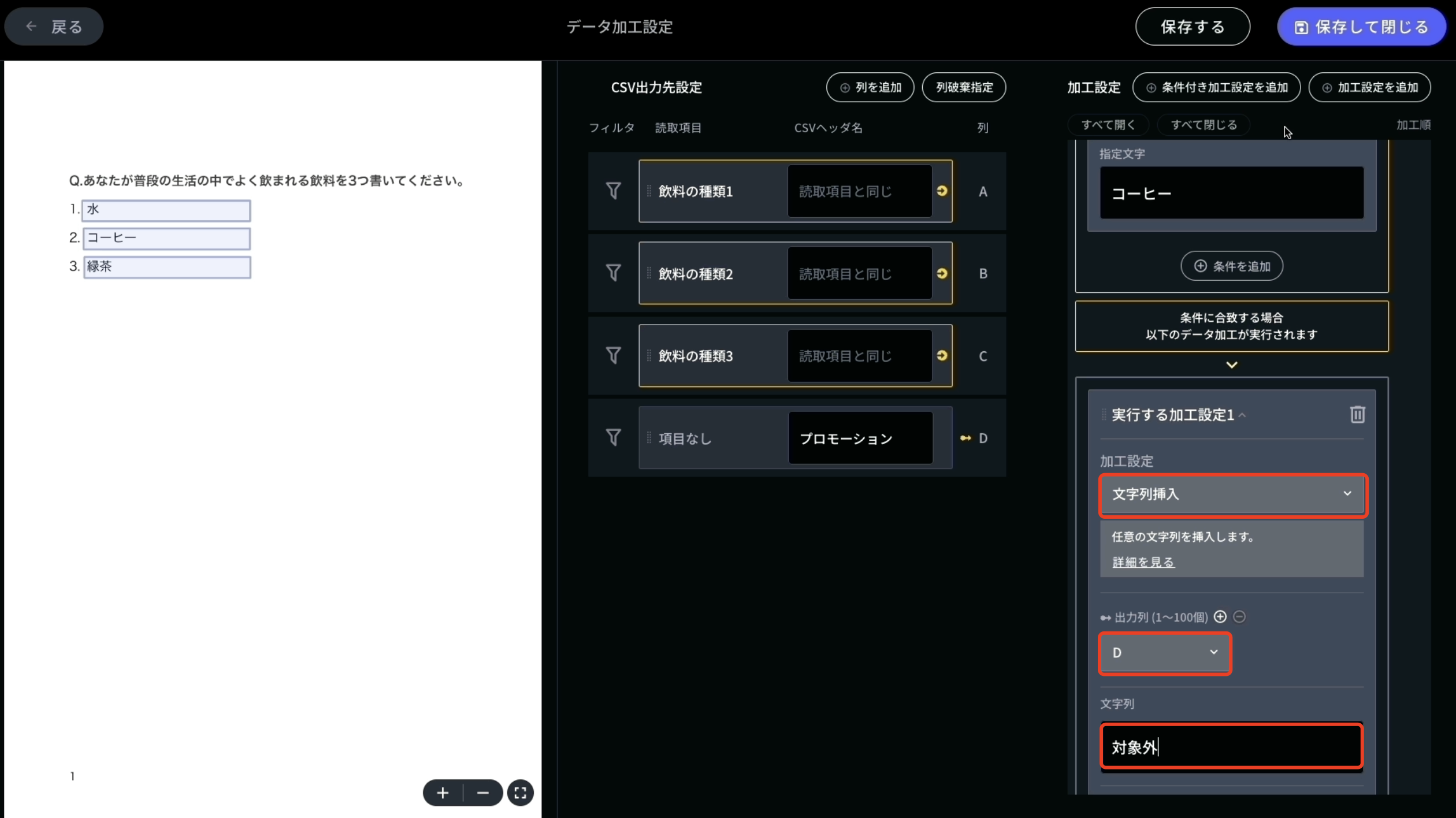Click the plus icon to add an output column
The width and height of the screenshot is (1456, 818).
click(1221, 616)
